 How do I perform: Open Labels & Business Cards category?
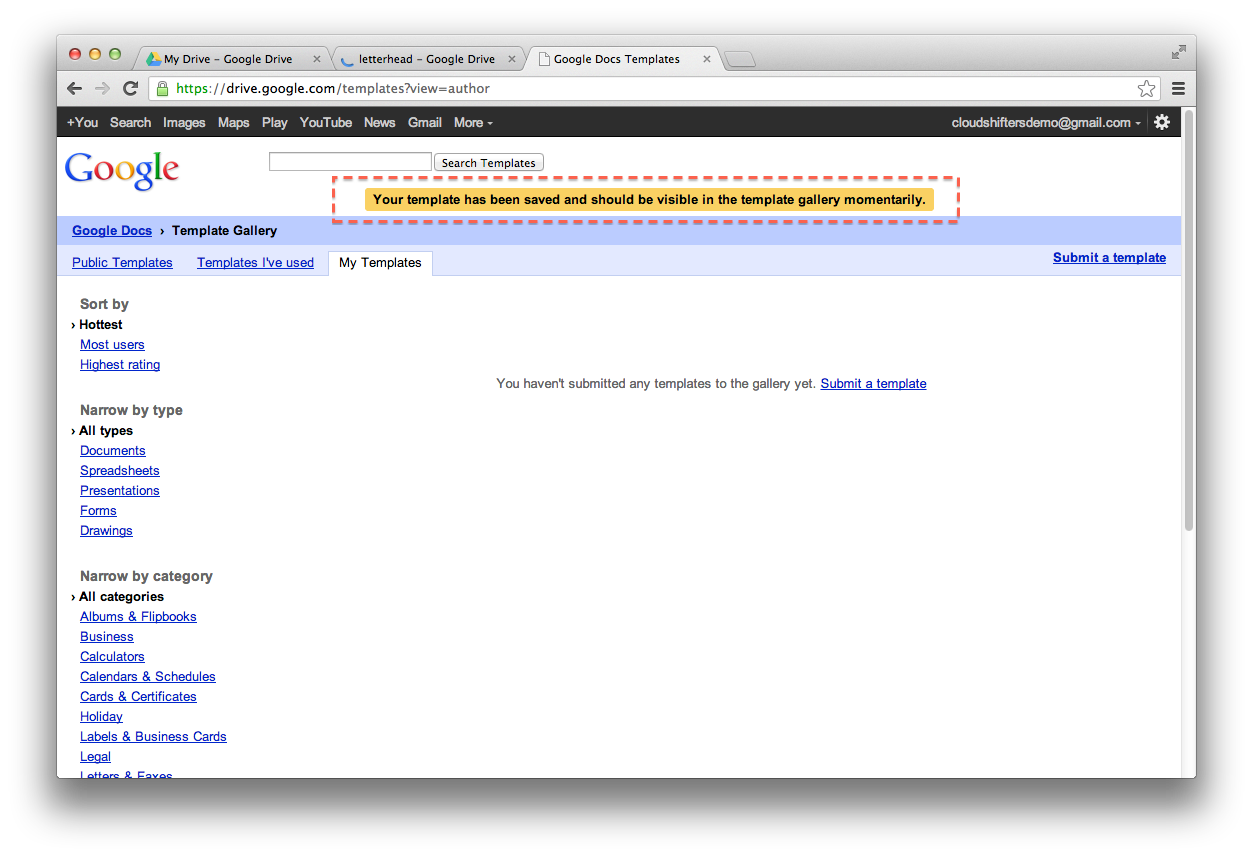coord(153,736)
